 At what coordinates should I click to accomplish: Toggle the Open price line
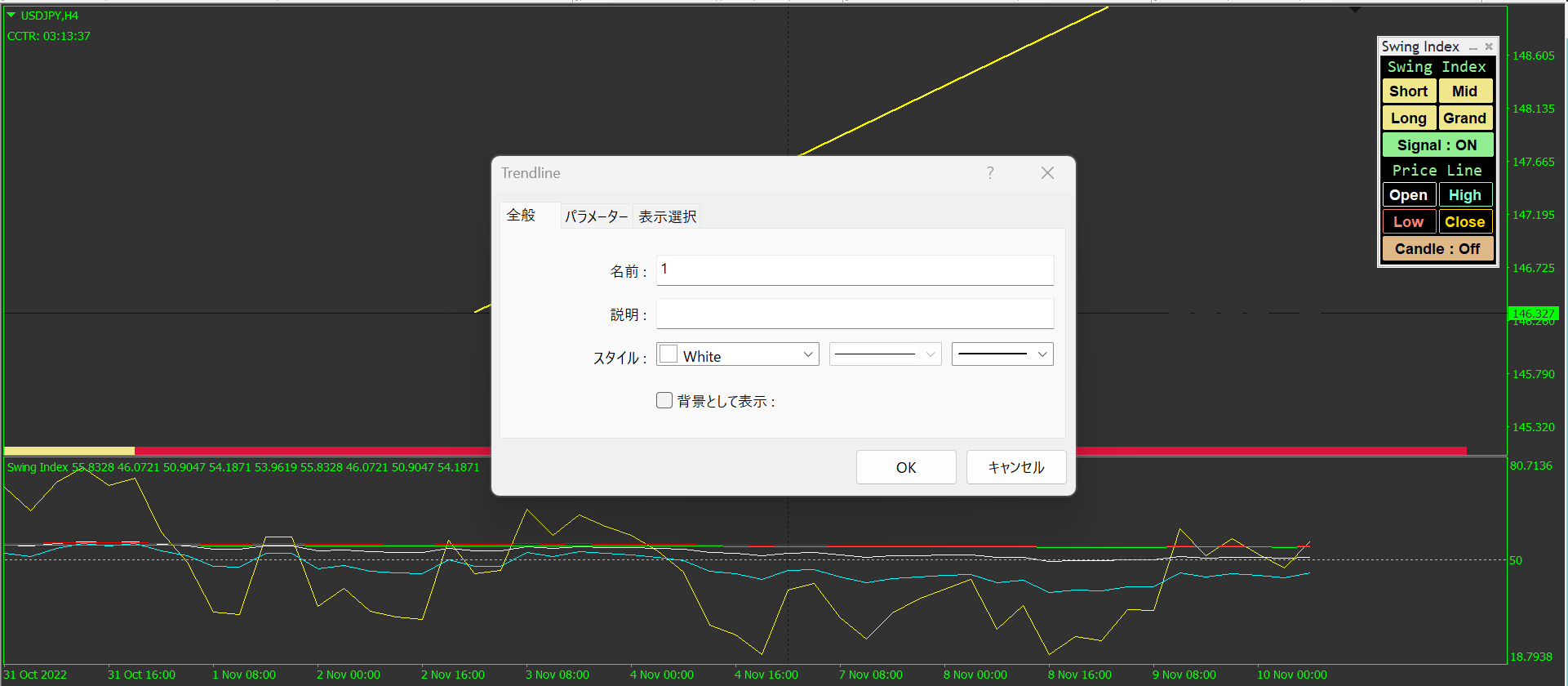pyautogui.click(x=1409, y=195)
